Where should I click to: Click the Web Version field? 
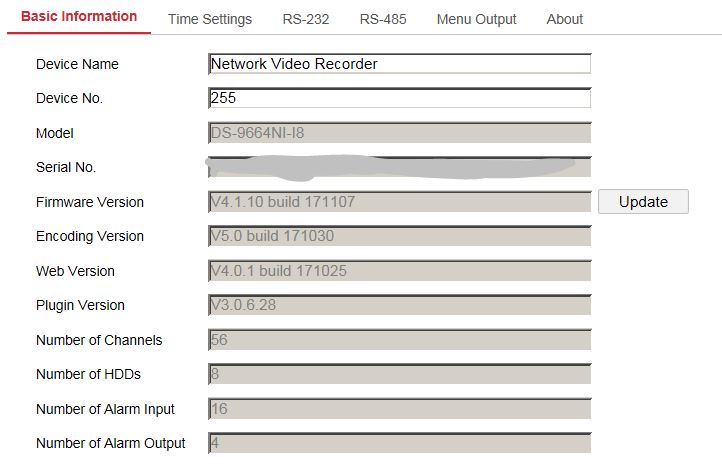[400, 271]
